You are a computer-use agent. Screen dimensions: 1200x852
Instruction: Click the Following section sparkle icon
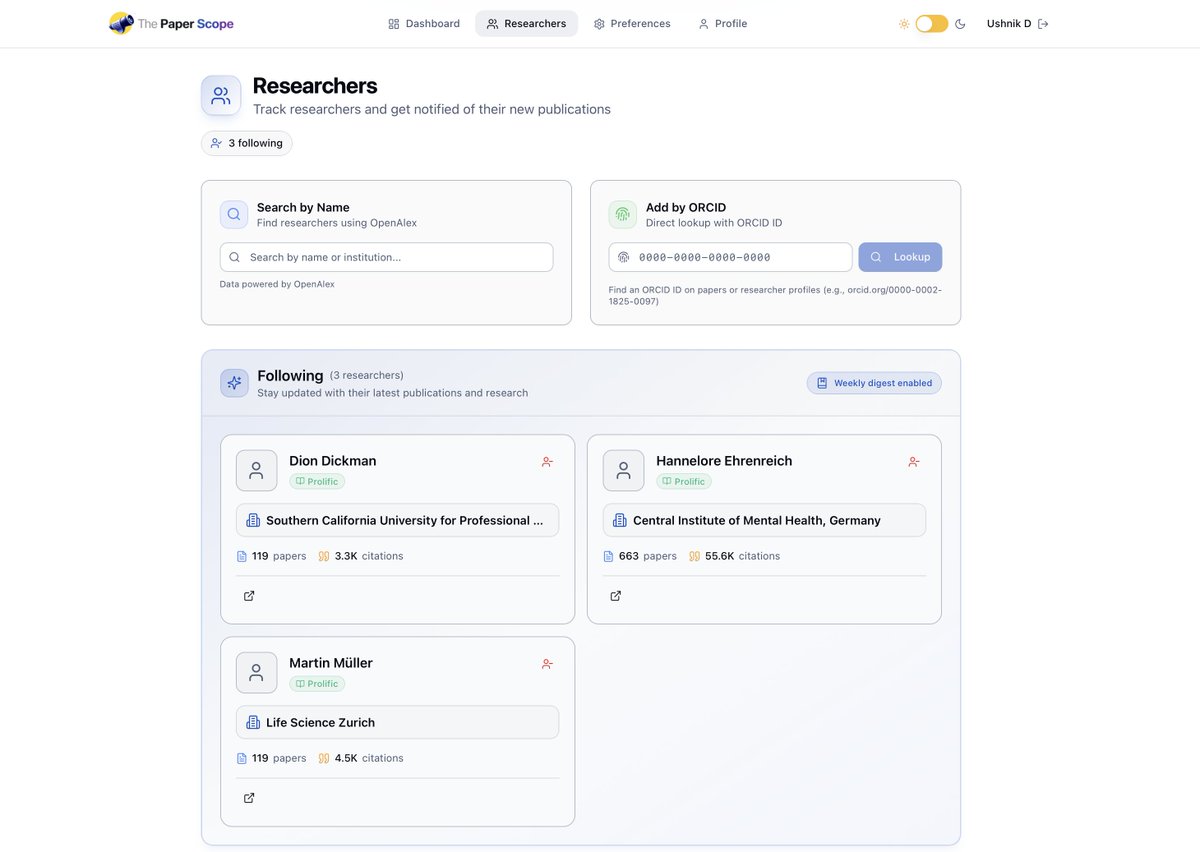tap(234, 383)
